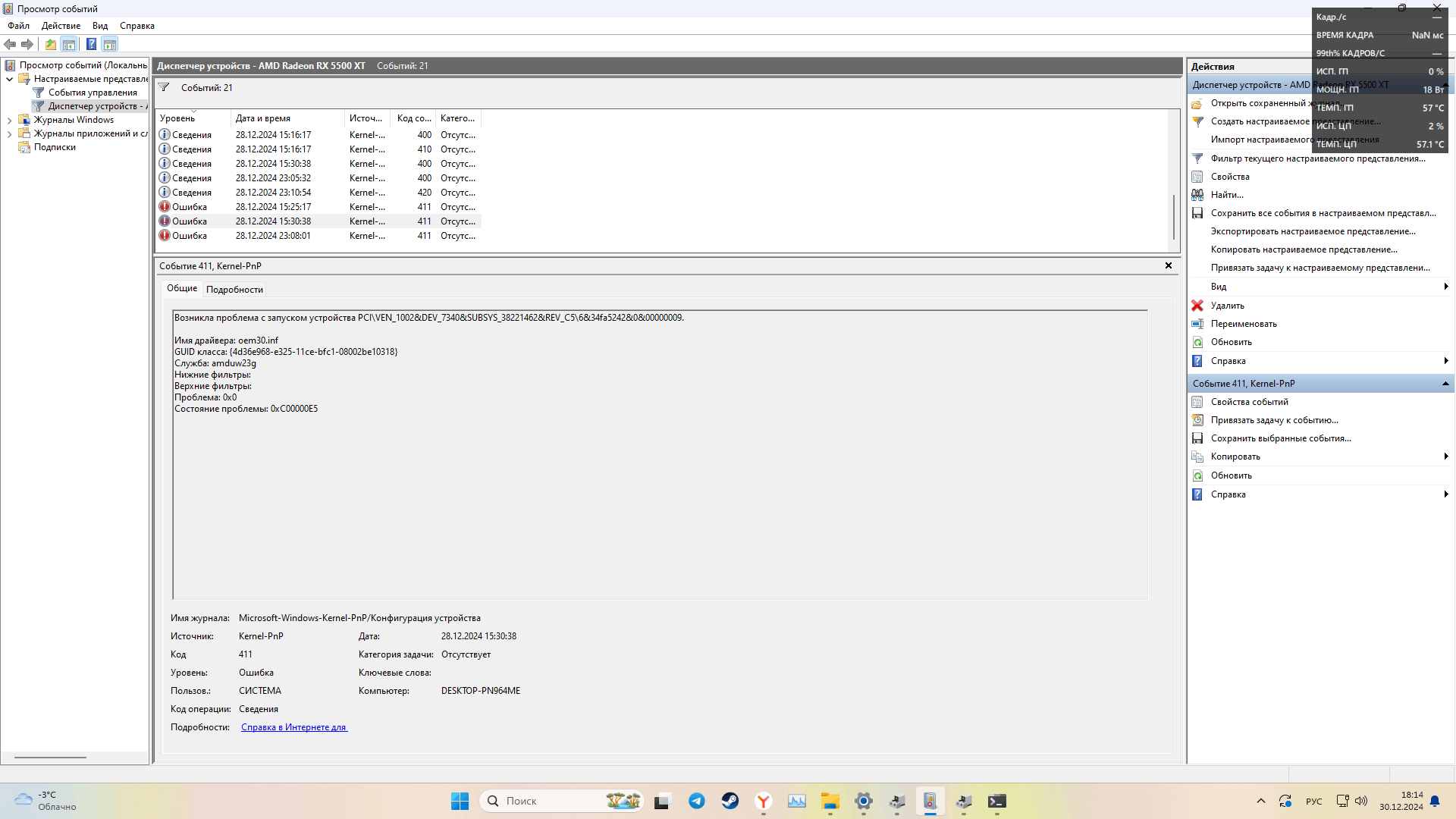
Task: Select the error event at 28.12.2024 23:08:01
Action: tap(318, 236)
